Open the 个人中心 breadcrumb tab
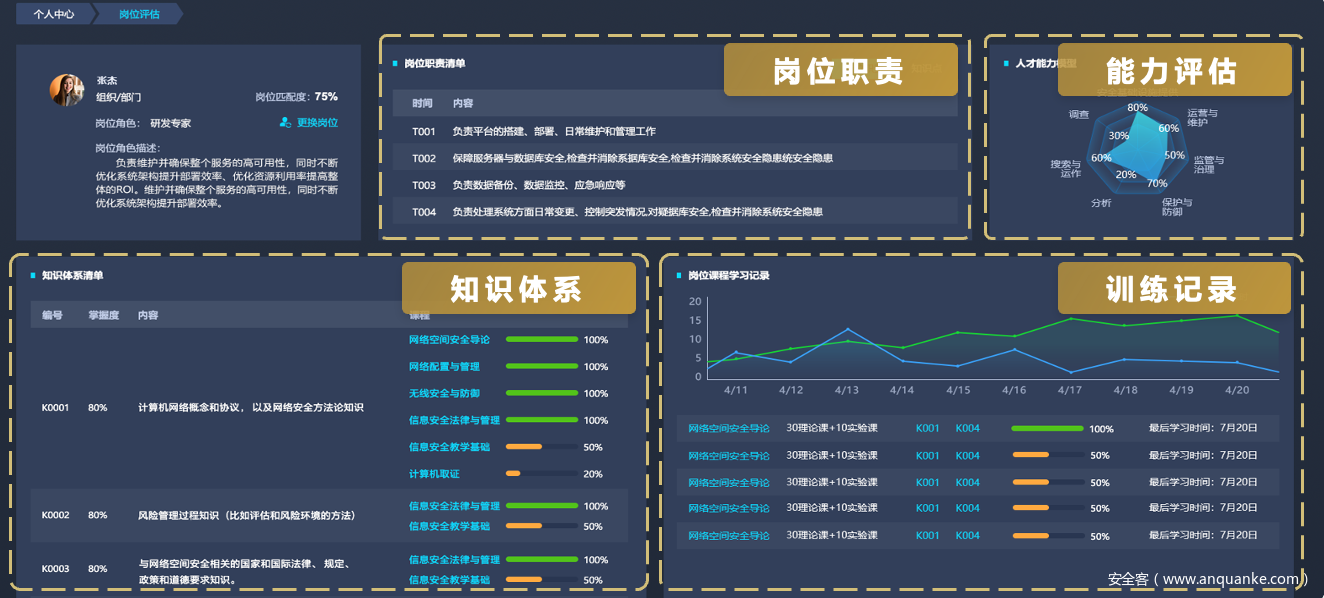 (53, 14)
